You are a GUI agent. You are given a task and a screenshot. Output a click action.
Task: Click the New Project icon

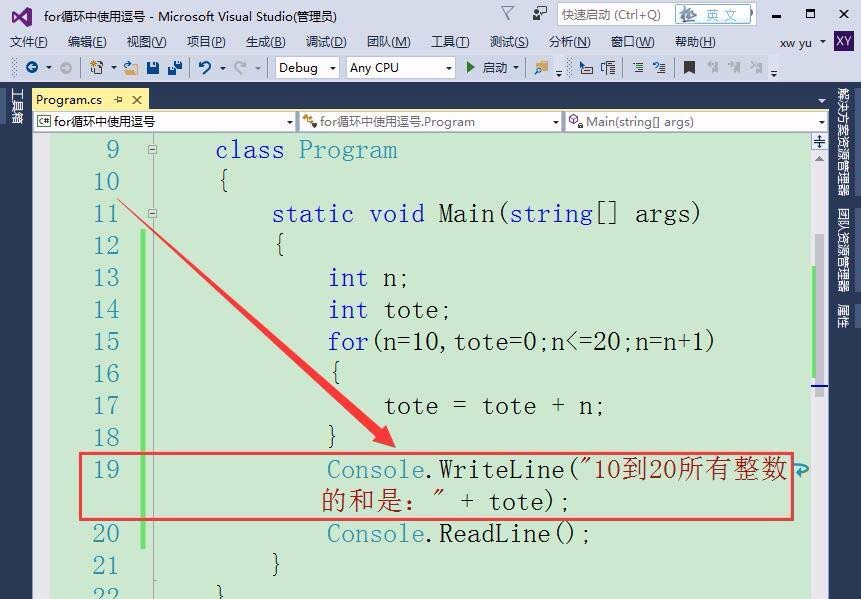(x=97, y=68)
